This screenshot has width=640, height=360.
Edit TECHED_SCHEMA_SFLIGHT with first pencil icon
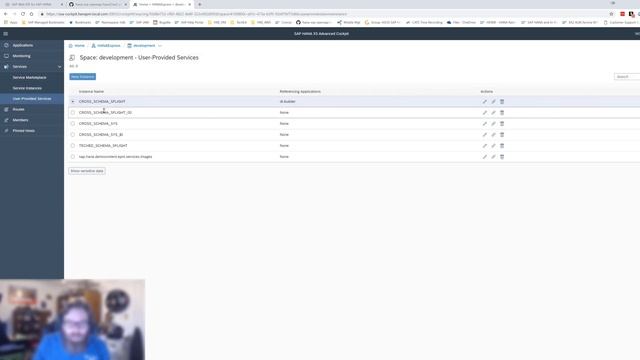[484, 146]
